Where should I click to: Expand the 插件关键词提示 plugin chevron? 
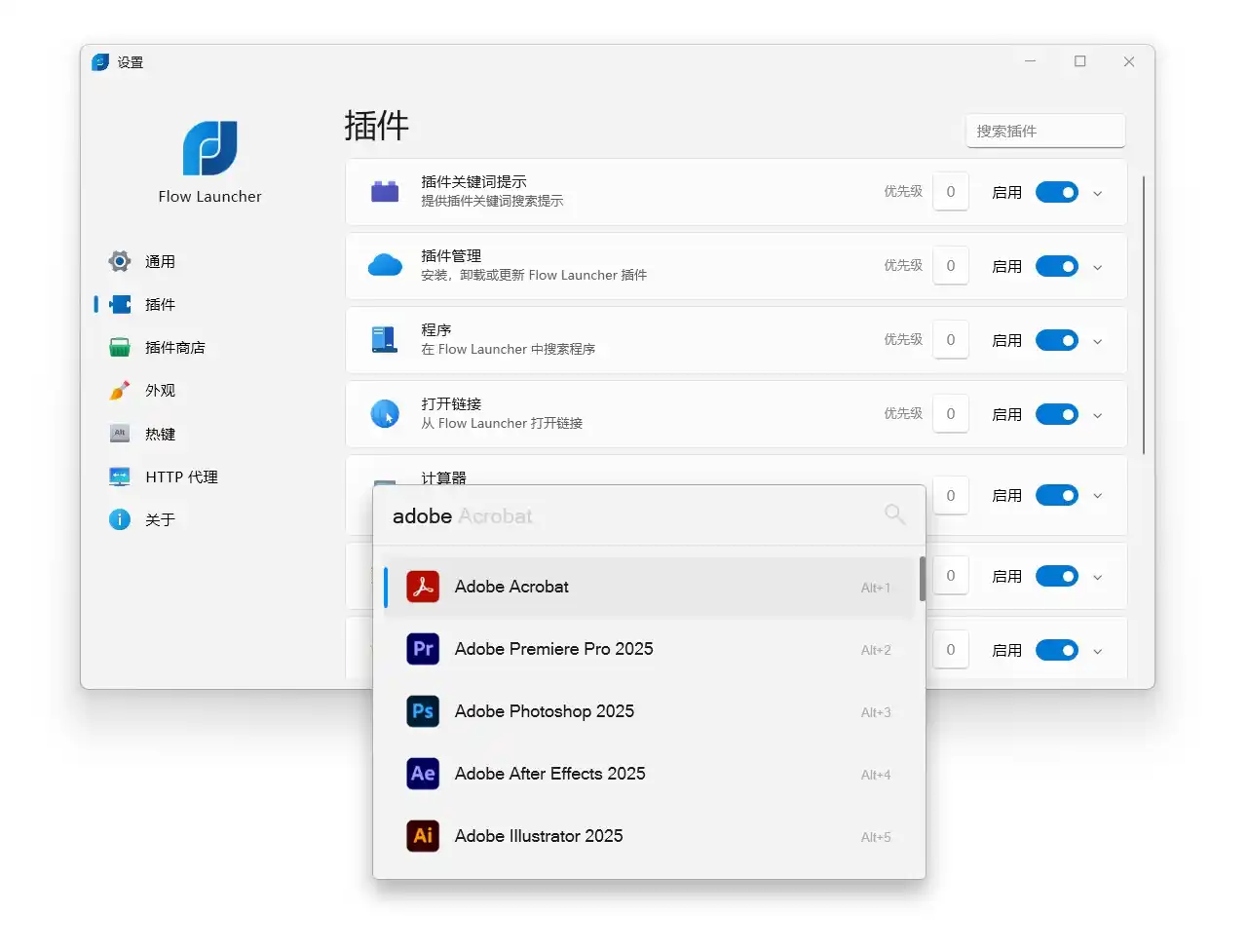point(1098,193)
